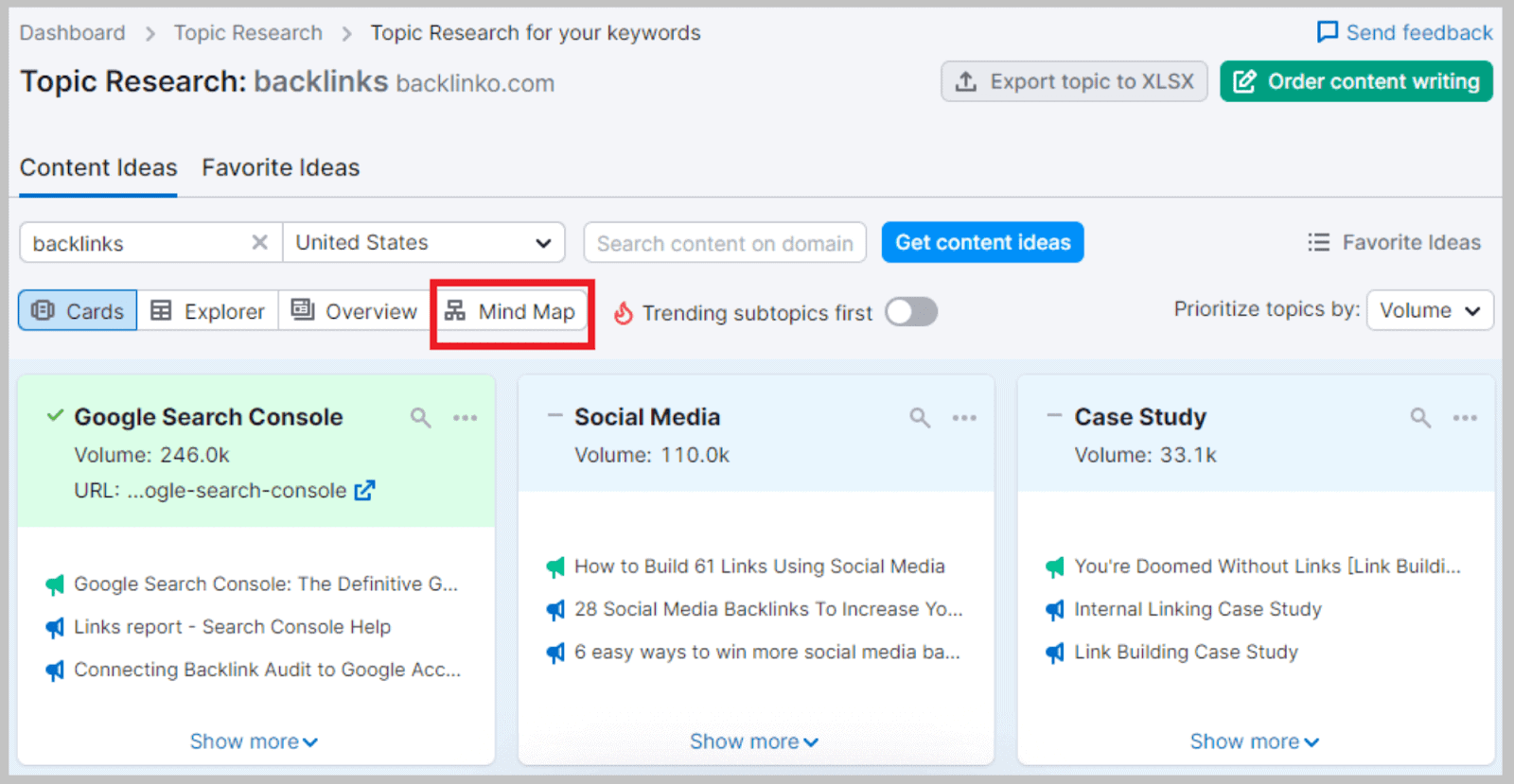Viewport: 1514px width, 784px height.
Task: Click megaphone icon beside Connecting Backlink Audit headline
Action: (x=55, y=671)
